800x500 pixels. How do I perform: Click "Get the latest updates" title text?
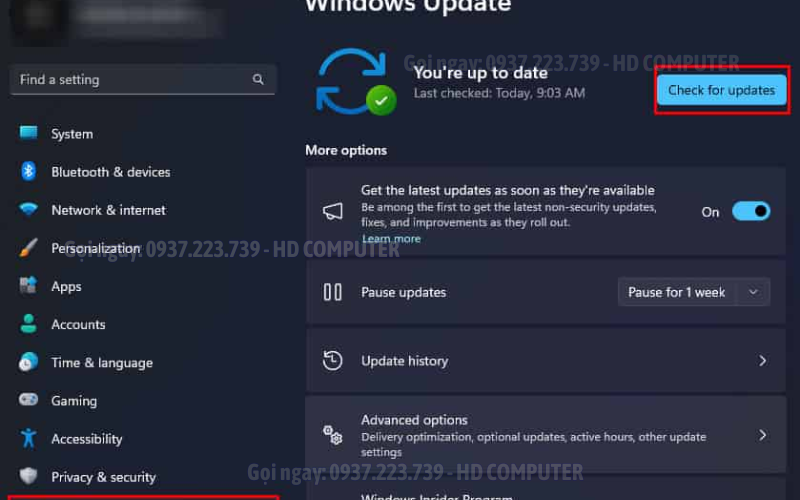(508, 190)
